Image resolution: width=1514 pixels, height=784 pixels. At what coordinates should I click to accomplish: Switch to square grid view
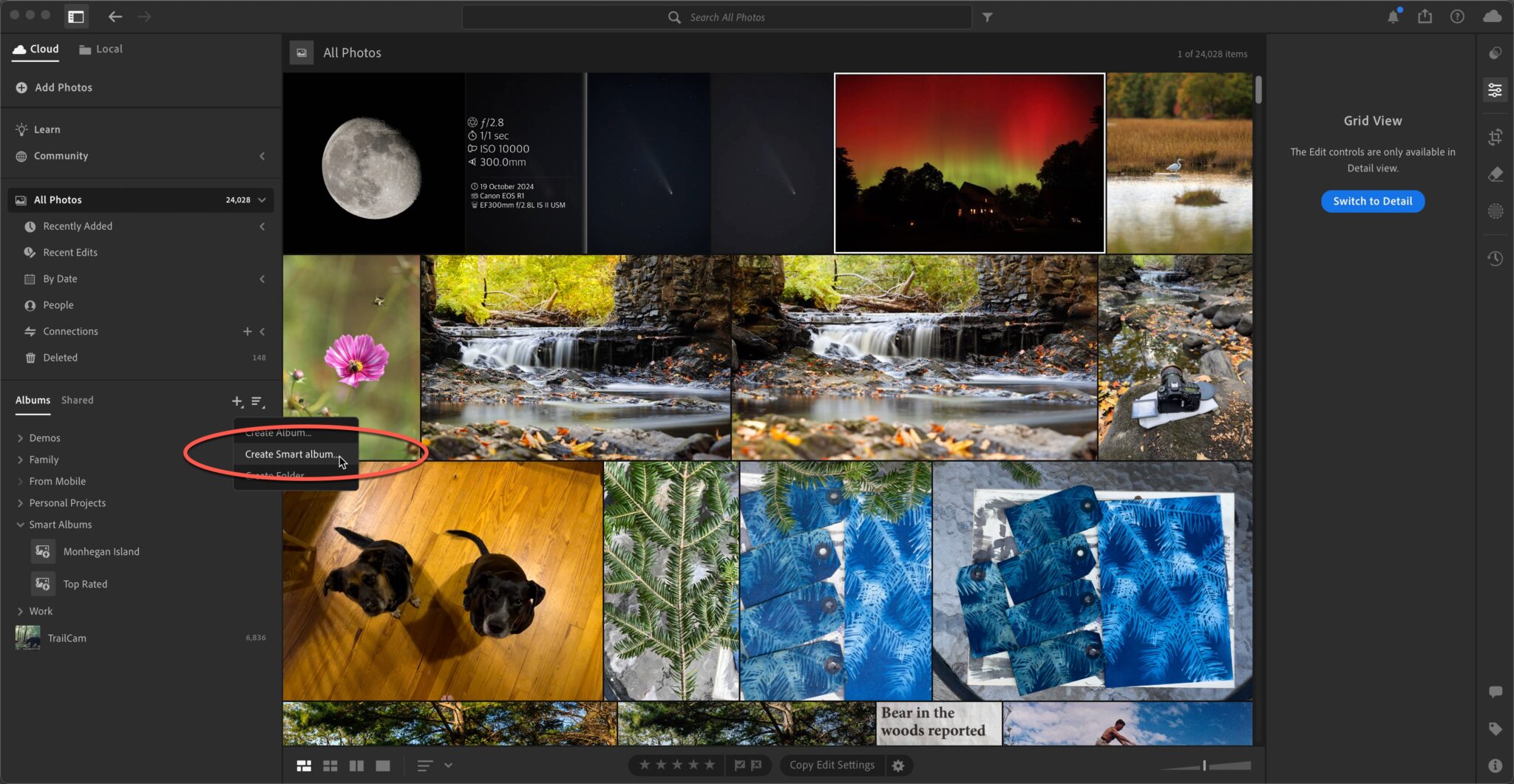click(330, 766)
